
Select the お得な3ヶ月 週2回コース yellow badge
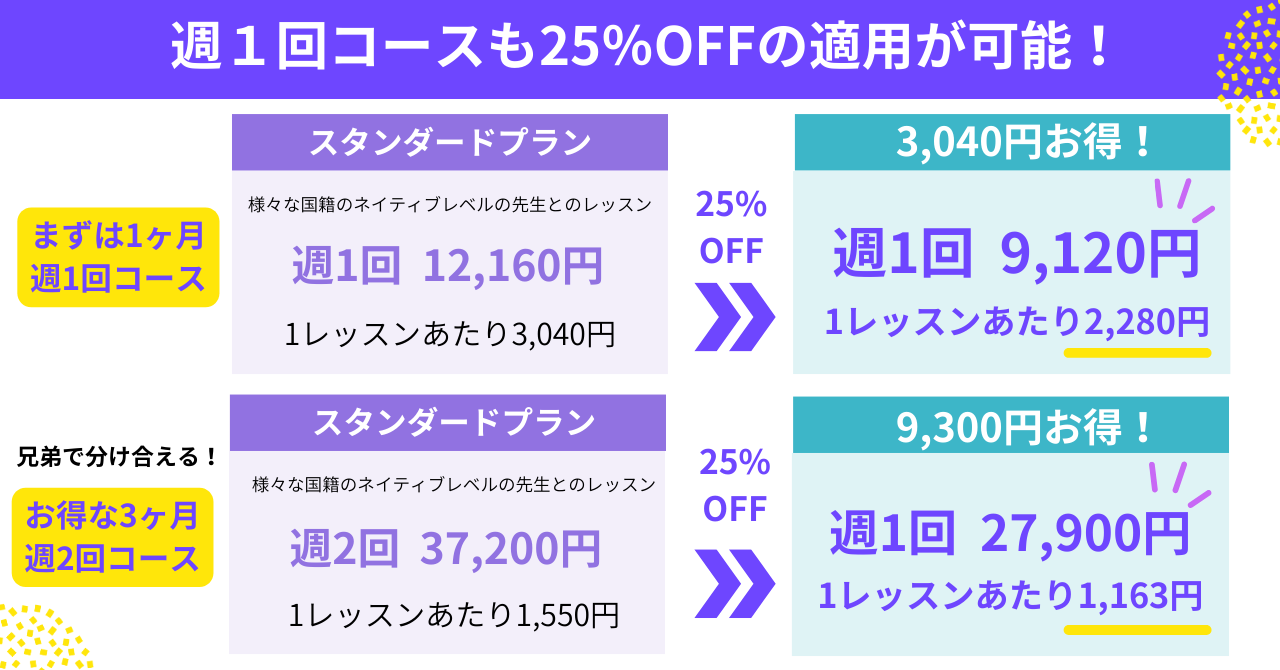click(x=112, y=537)
